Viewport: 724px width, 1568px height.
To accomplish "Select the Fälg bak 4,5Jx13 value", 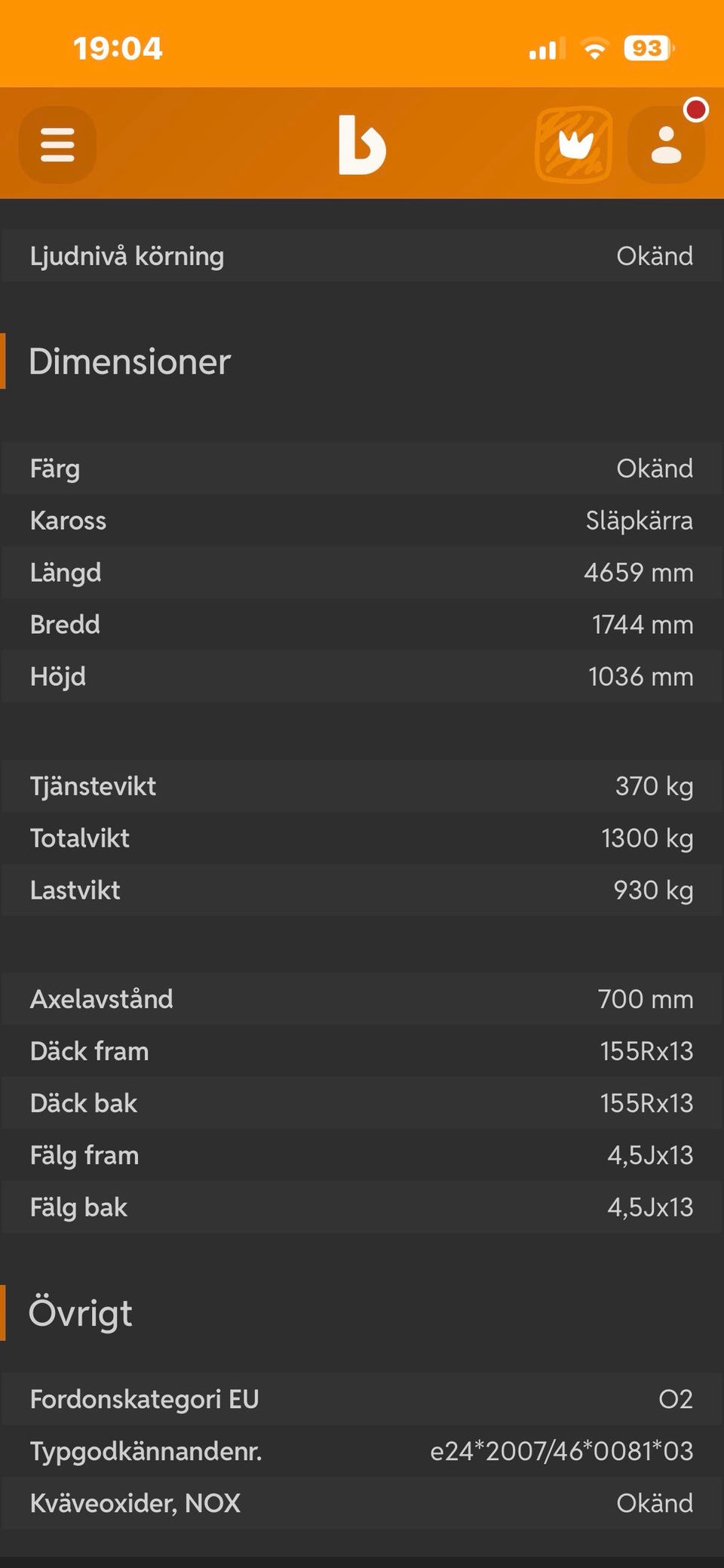I will click(x=649, y=1207).
